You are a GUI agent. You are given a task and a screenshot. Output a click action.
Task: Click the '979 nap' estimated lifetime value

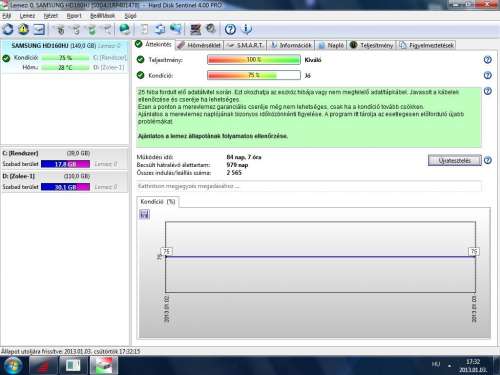coord(237,165)
